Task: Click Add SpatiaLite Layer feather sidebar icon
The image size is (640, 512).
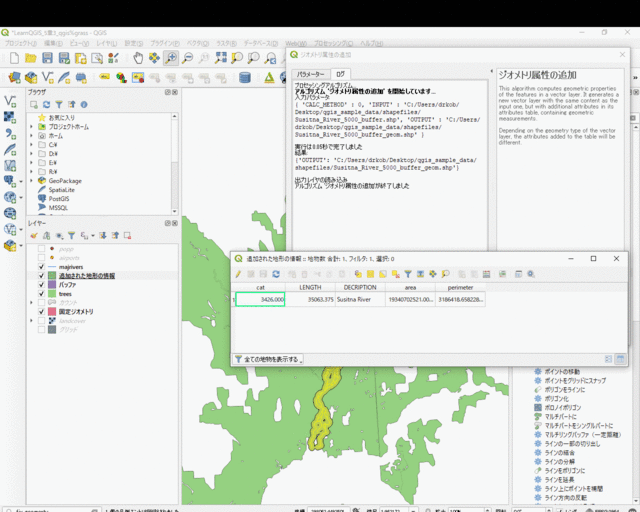Action: point(10,149)
